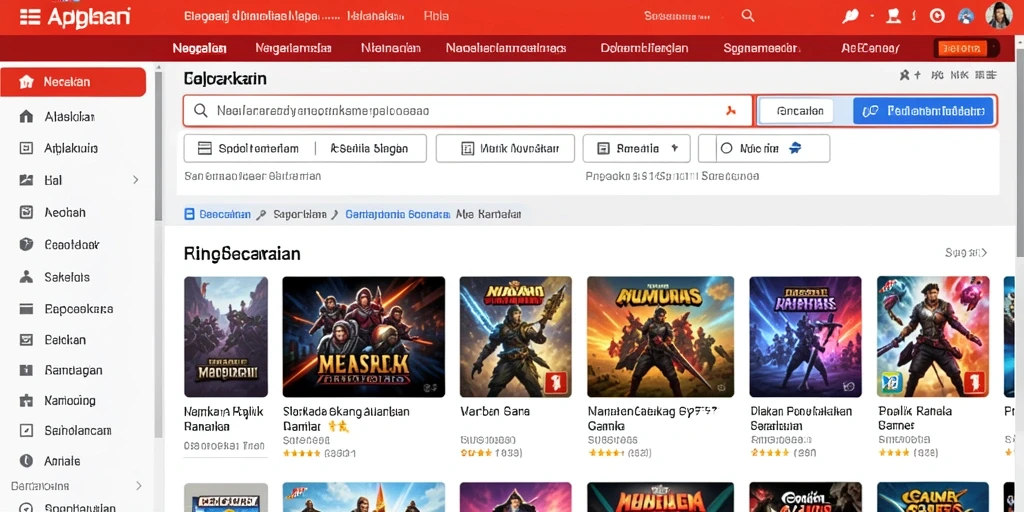Open the Poalik Ranela Games thumbnail
1024x512 pixels.
point(933,337)
